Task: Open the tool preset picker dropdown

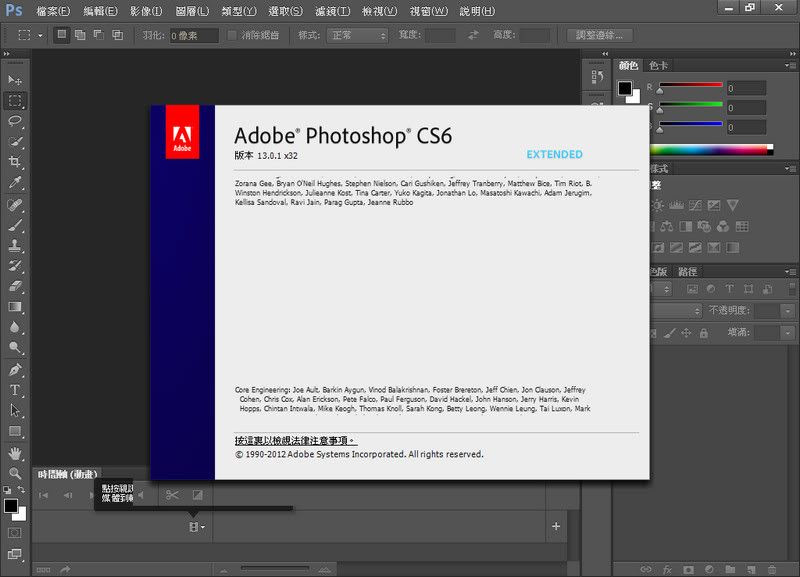Action: tap(40, 35)
